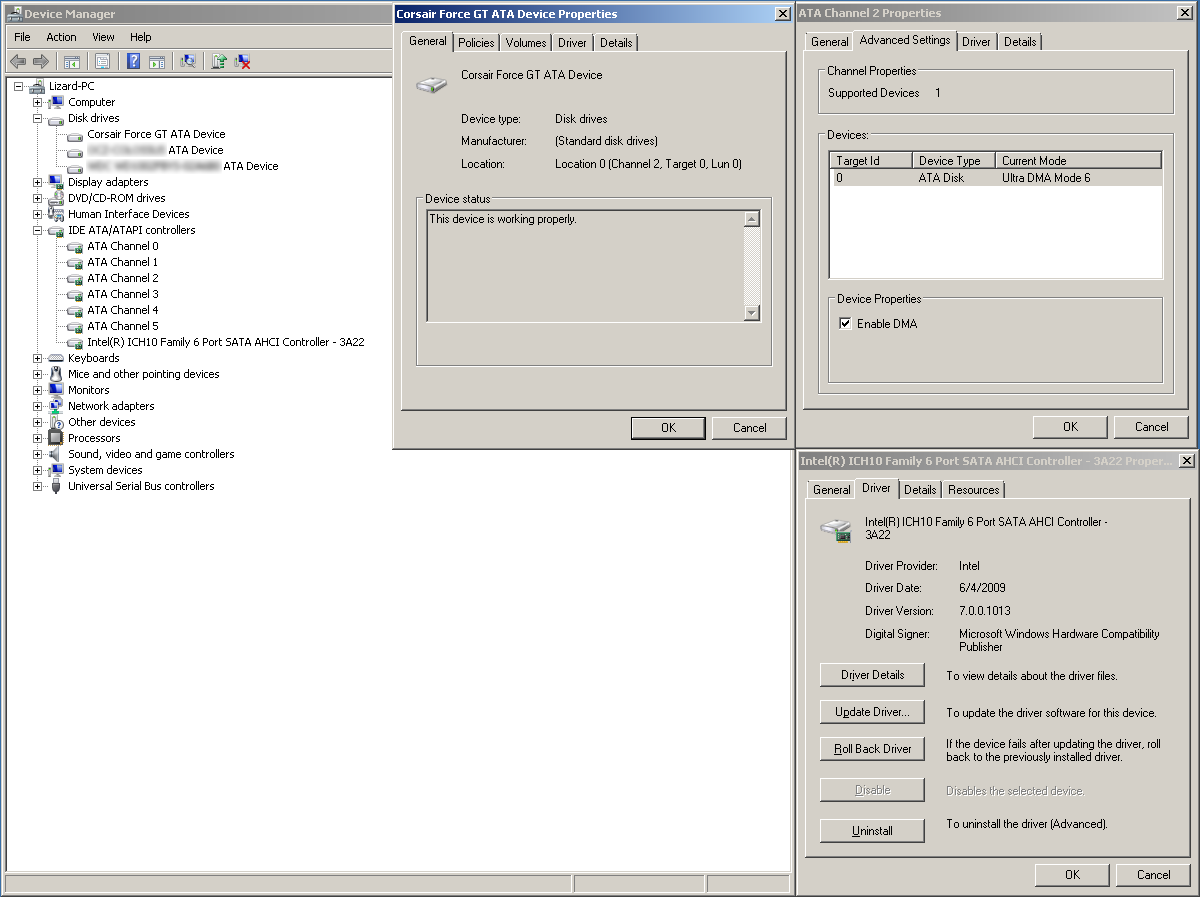Click the blue Help question mark icon
The height and width of the screenshot is (897, 1200).
[133, 62]
